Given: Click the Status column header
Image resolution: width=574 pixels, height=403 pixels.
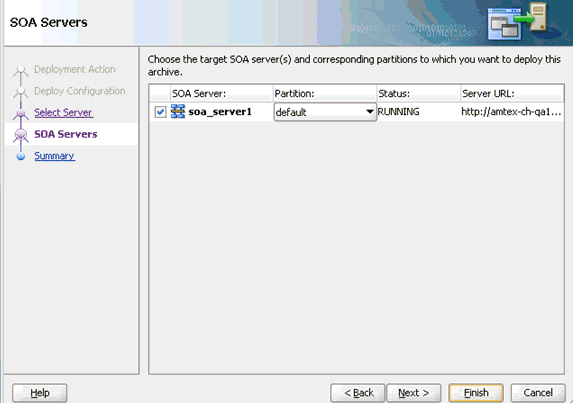Looking at the screenshot, I should [418, 94].
